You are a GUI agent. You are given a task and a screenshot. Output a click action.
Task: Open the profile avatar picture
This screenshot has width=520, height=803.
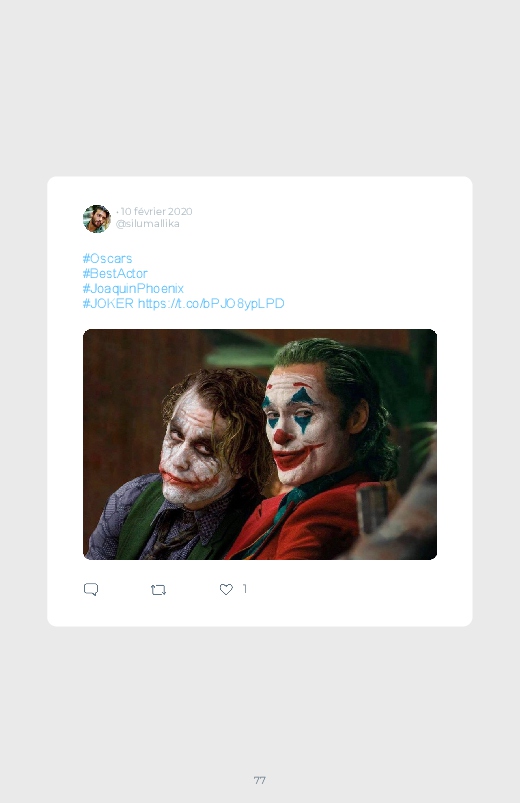(97, 219)
